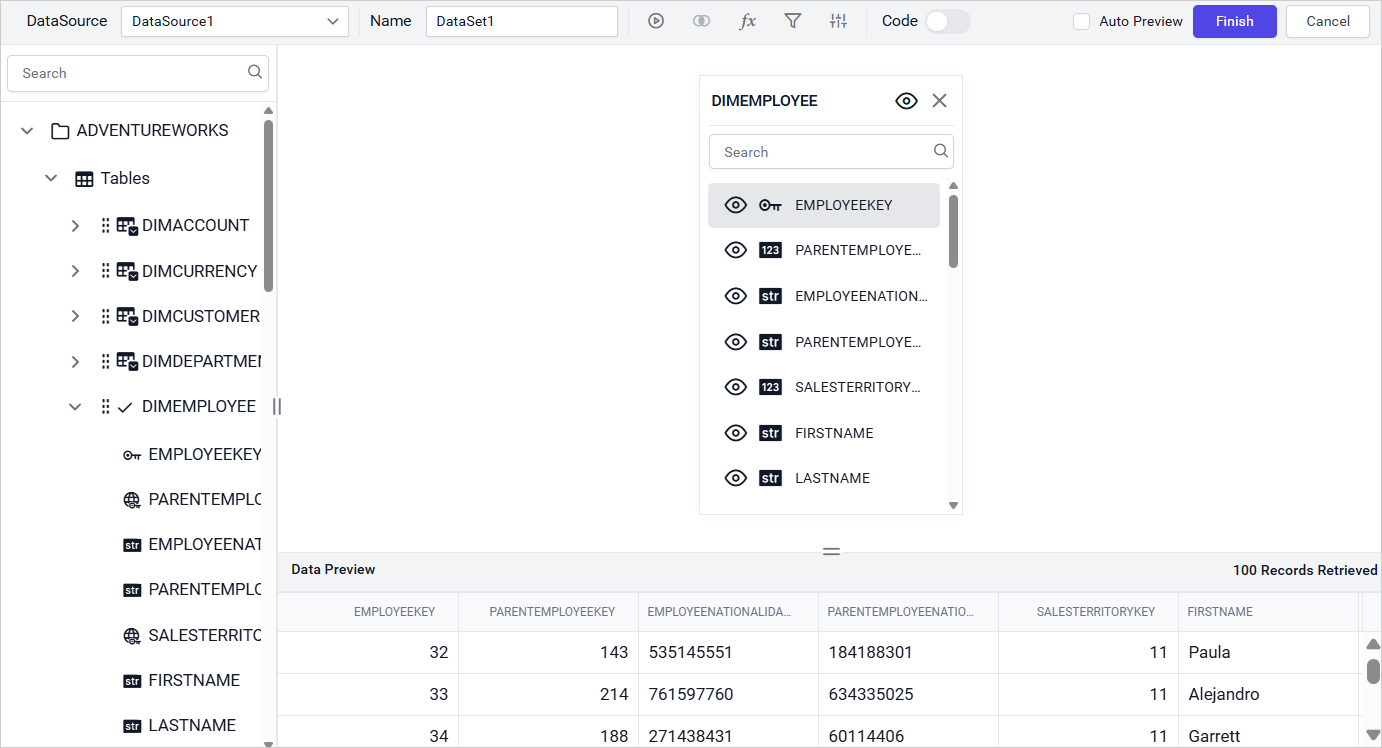Open the filter icon in toolbar
The image size is (1382, 748).
793,21
